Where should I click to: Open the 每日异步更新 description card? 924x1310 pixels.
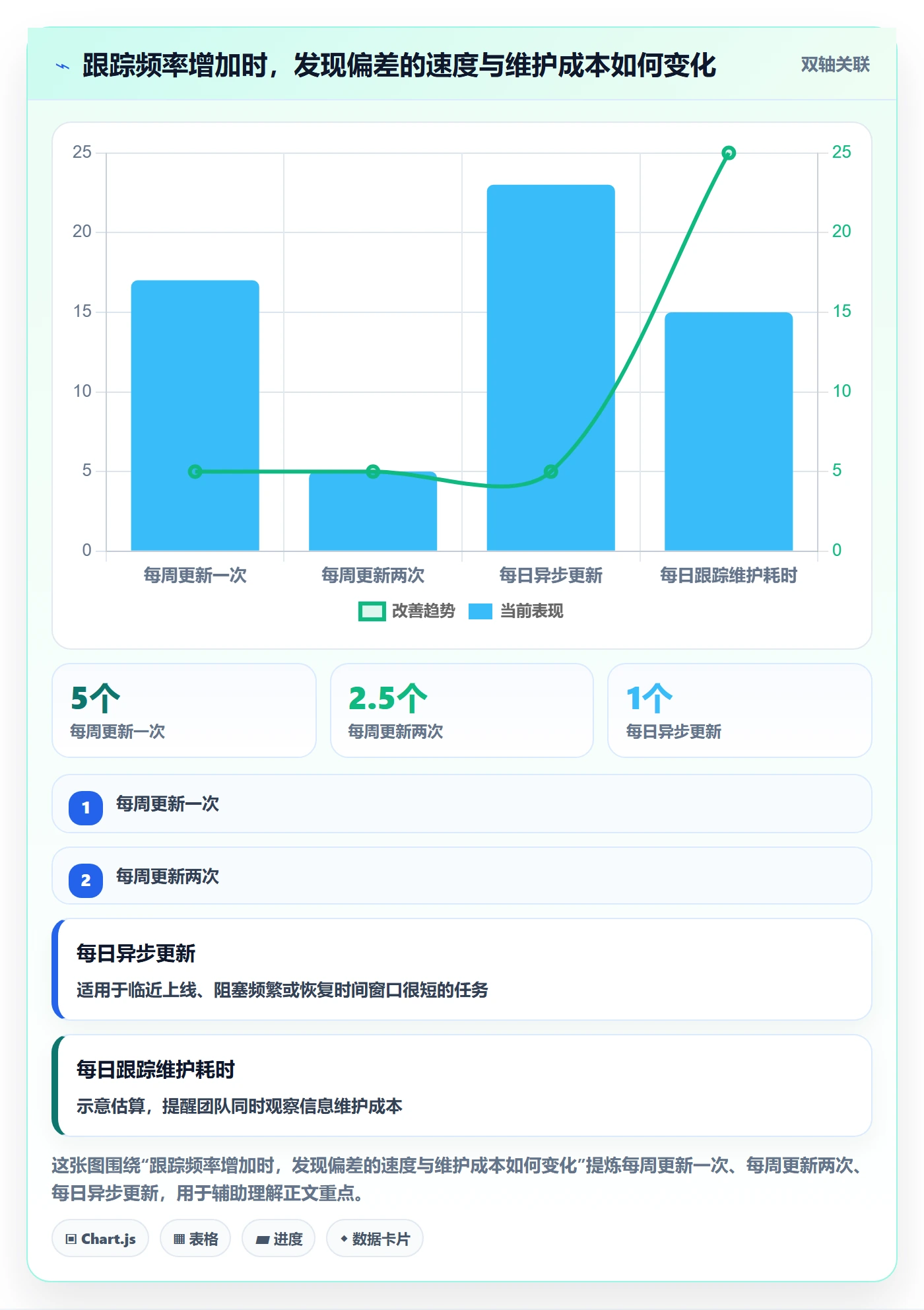point(462,969)
